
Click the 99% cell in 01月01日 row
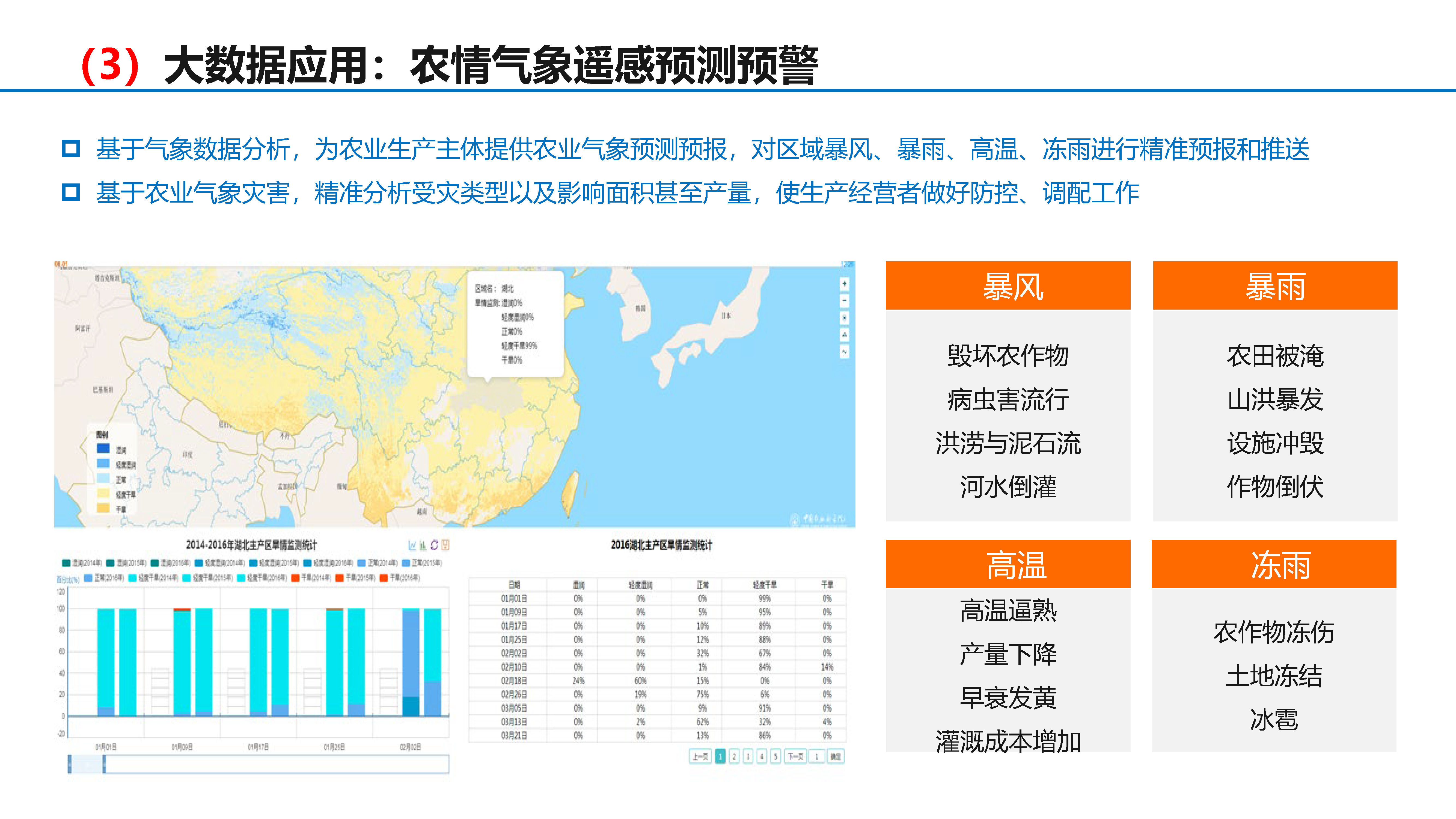pos(765,599)
